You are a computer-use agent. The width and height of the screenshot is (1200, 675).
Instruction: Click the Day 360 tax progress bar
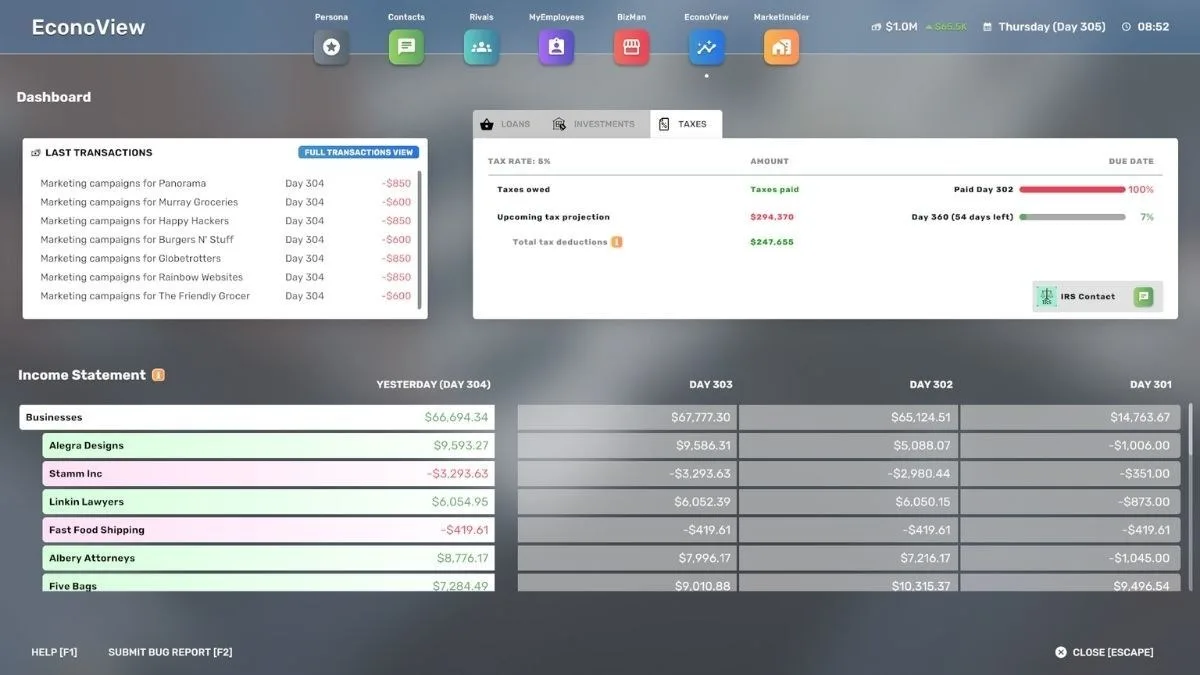point(1072,217)
